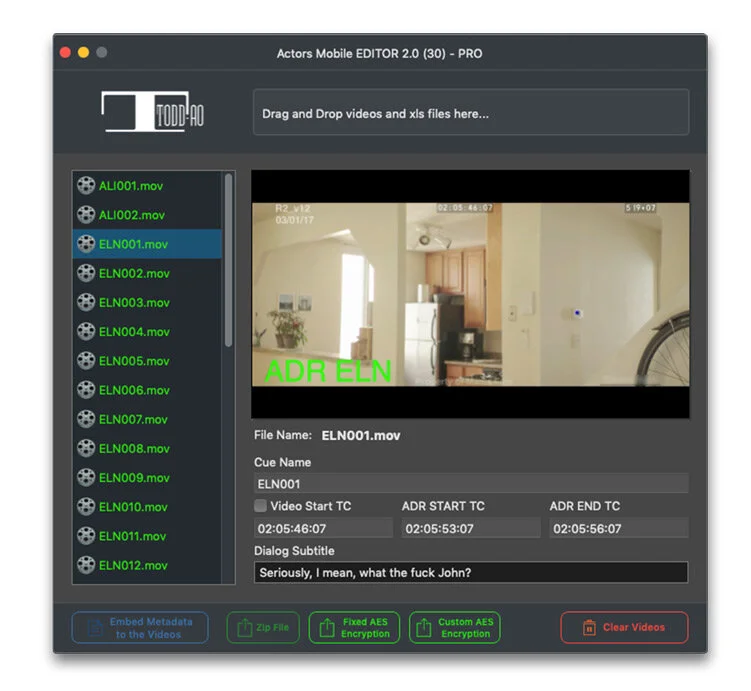Click the film reel icon beside ELN008.mov
This screenshot has width=751, height=691.
86,449
